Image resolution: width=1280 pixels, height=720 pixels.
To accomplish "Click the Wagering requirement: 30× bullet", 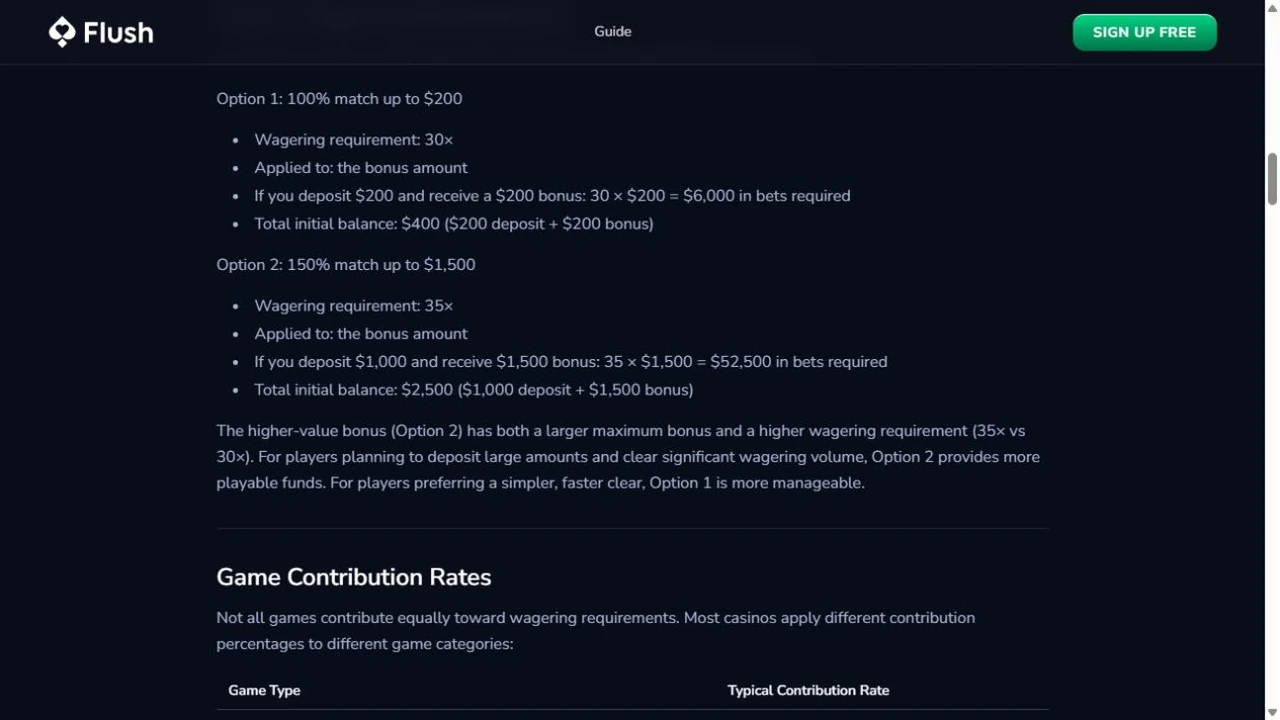I will (354, 140).
